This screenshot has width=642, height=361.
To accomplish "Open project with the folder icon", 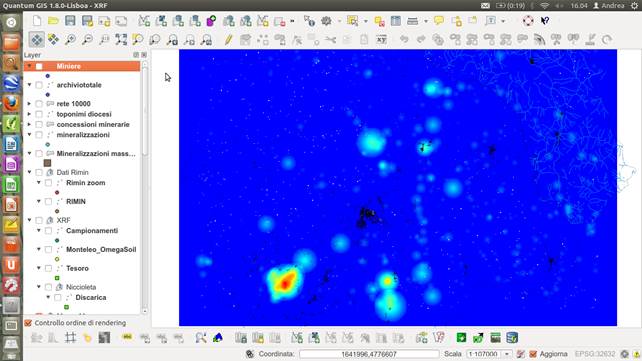I will (53, 20).
